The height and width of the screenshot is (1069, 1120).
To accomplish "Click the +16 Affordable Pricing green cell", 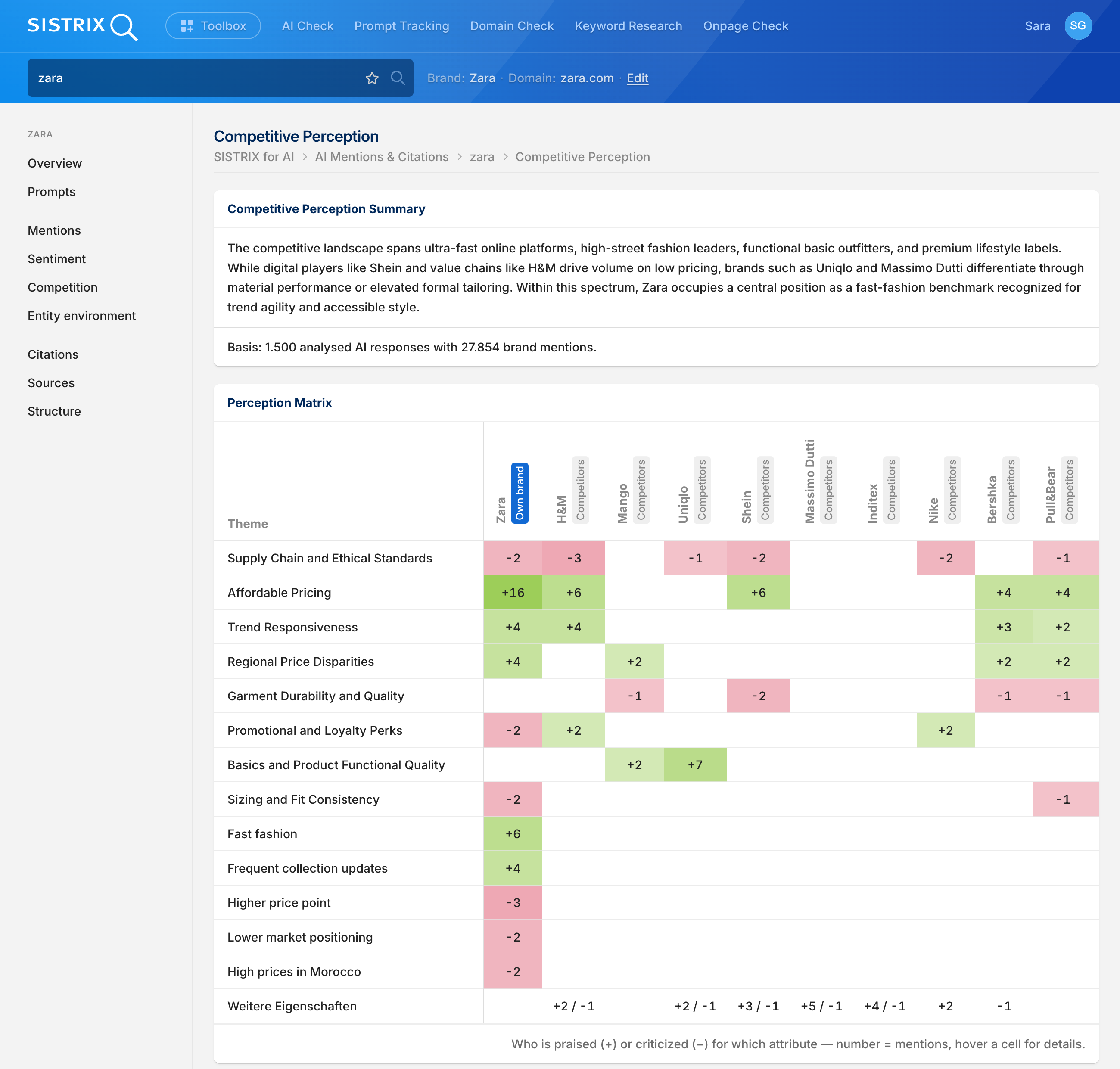I will coord(513,593).
